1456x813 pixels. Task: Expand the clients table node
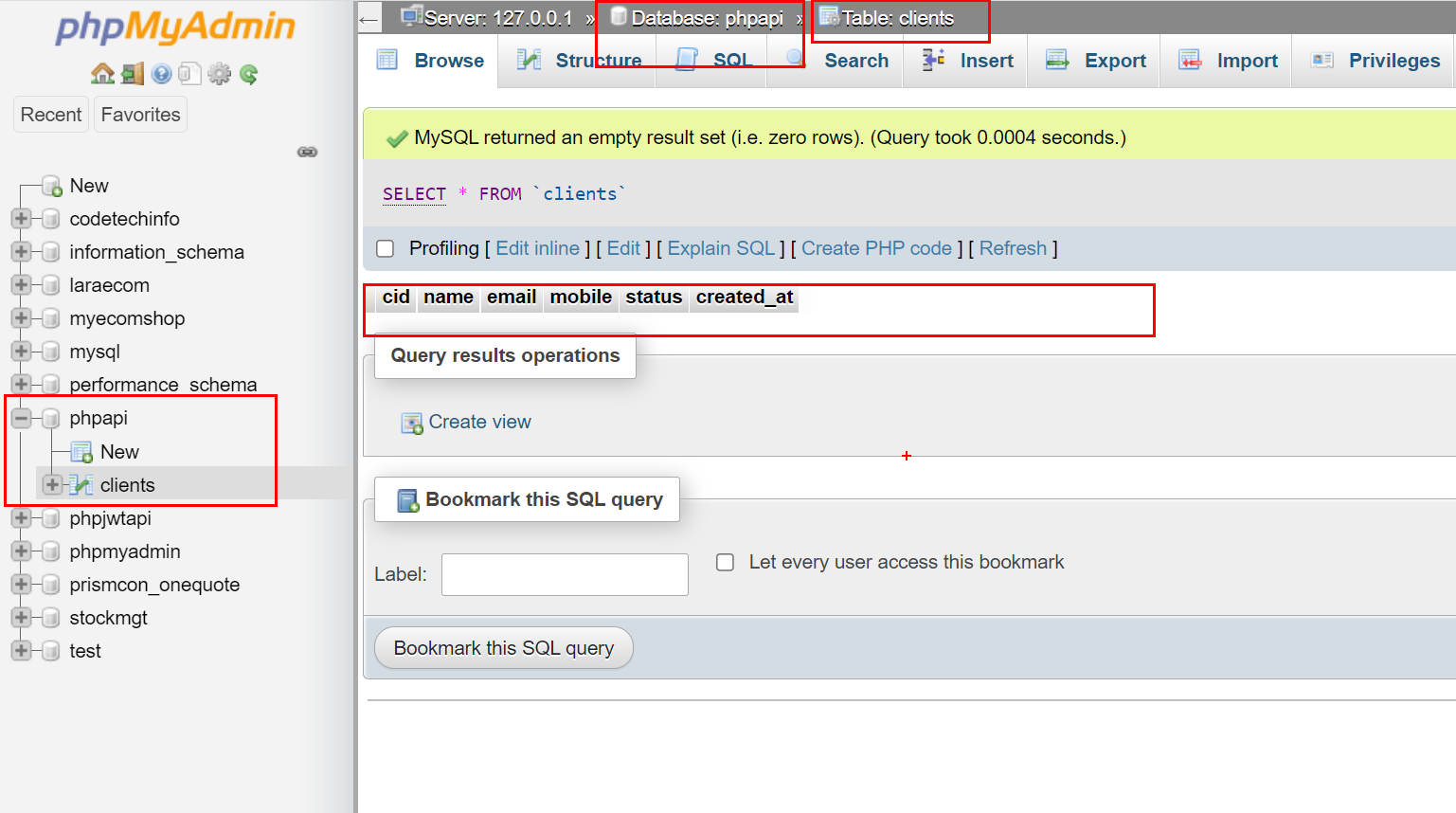coord(52,485)
